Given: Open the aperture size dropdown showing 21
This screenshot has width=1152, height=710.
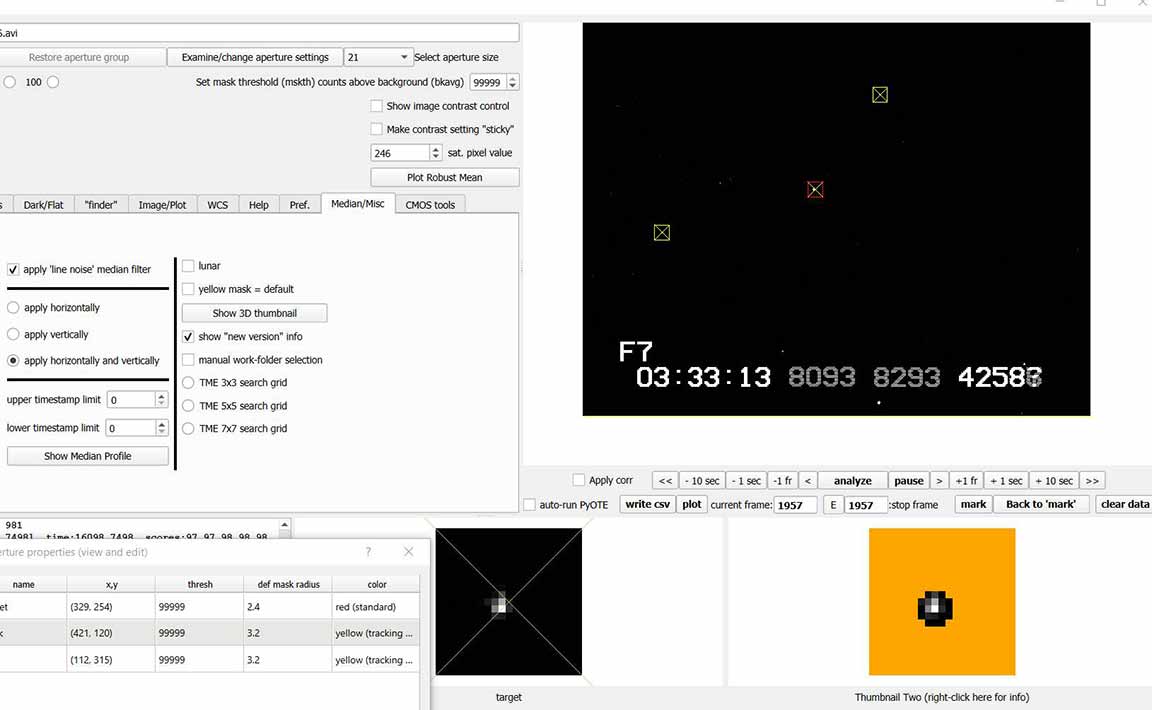Looking at the screenshot, I should point(378,58).
